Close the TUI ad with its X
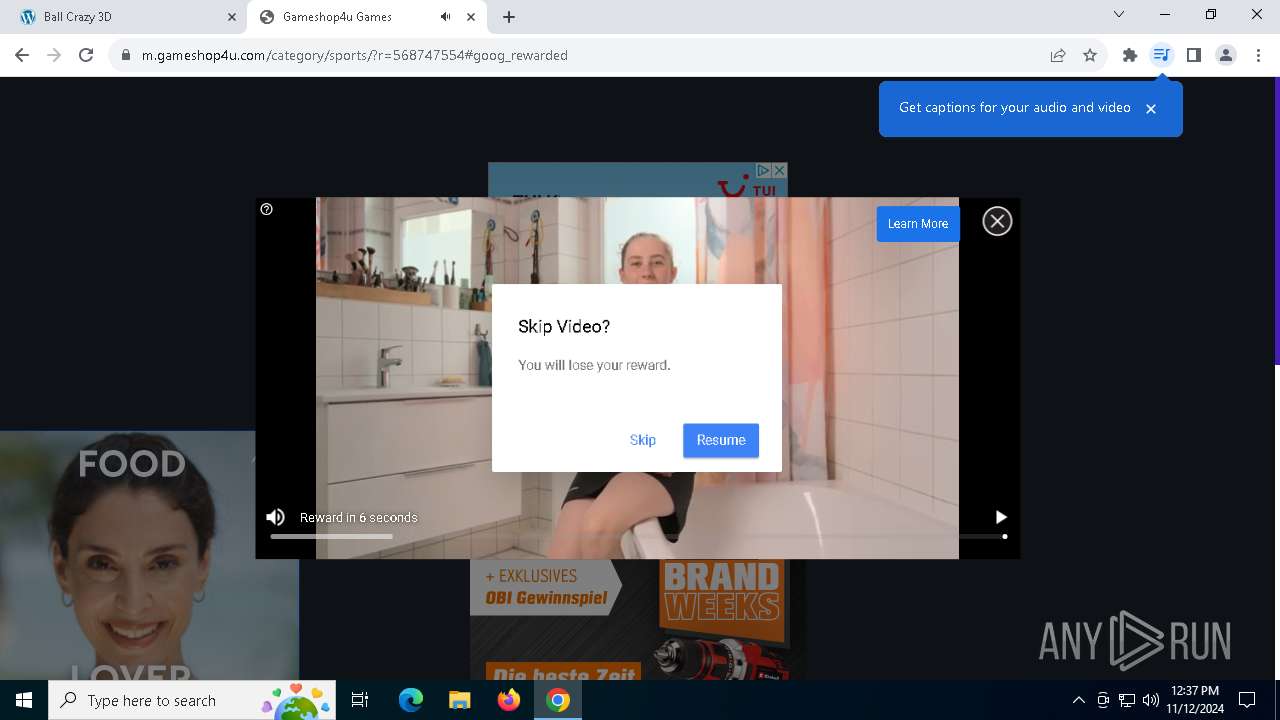Viewport: 1280px width, 720px height. coord(779,171)
